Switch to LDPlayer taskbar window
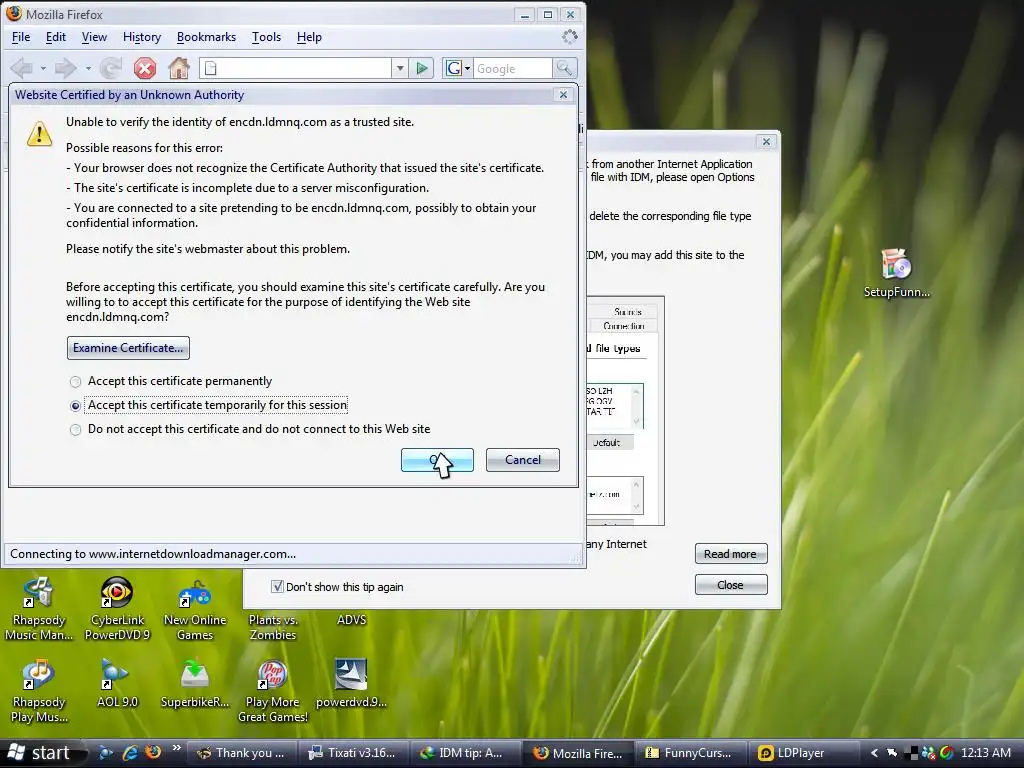 coord(802,753)
